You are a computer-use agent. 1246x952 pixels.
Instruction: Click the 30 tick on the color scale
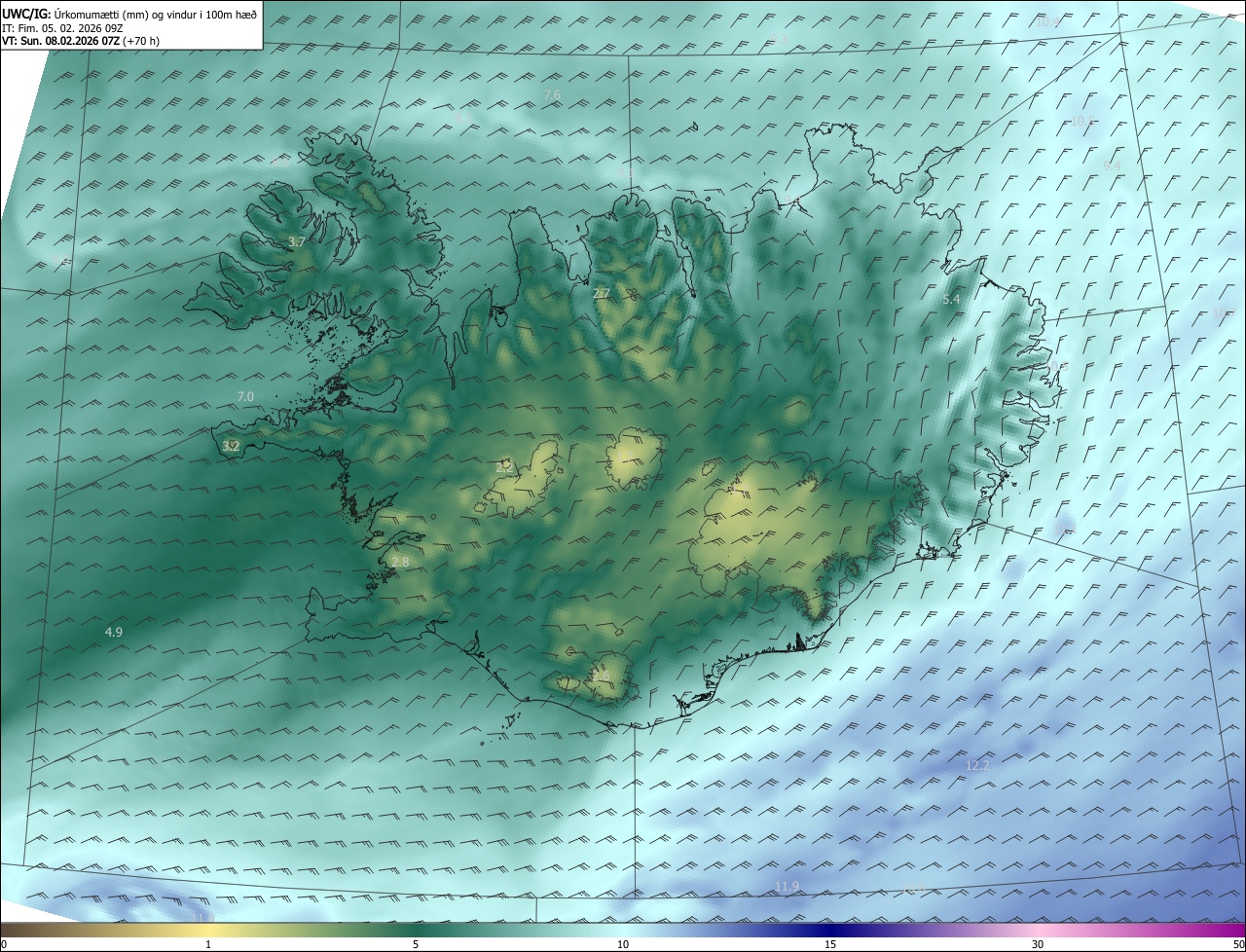click(x=1038, y=944)
